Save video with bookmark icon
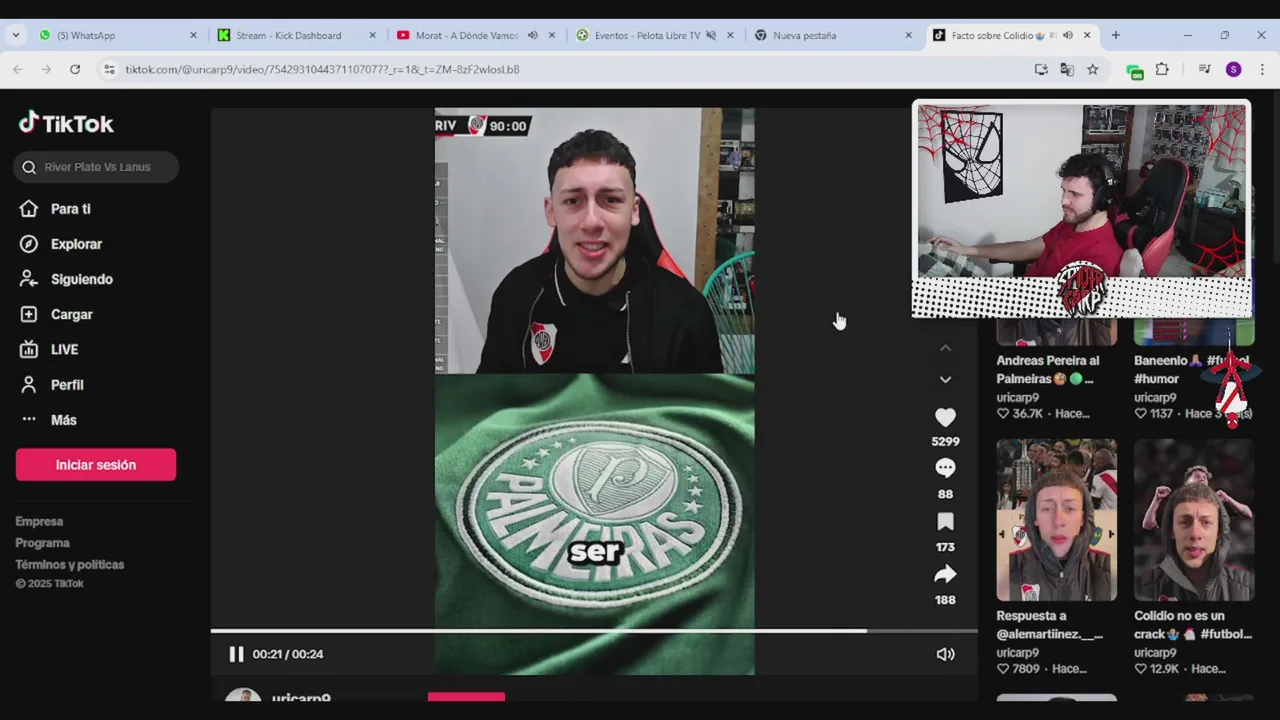 tap(945, 521)
